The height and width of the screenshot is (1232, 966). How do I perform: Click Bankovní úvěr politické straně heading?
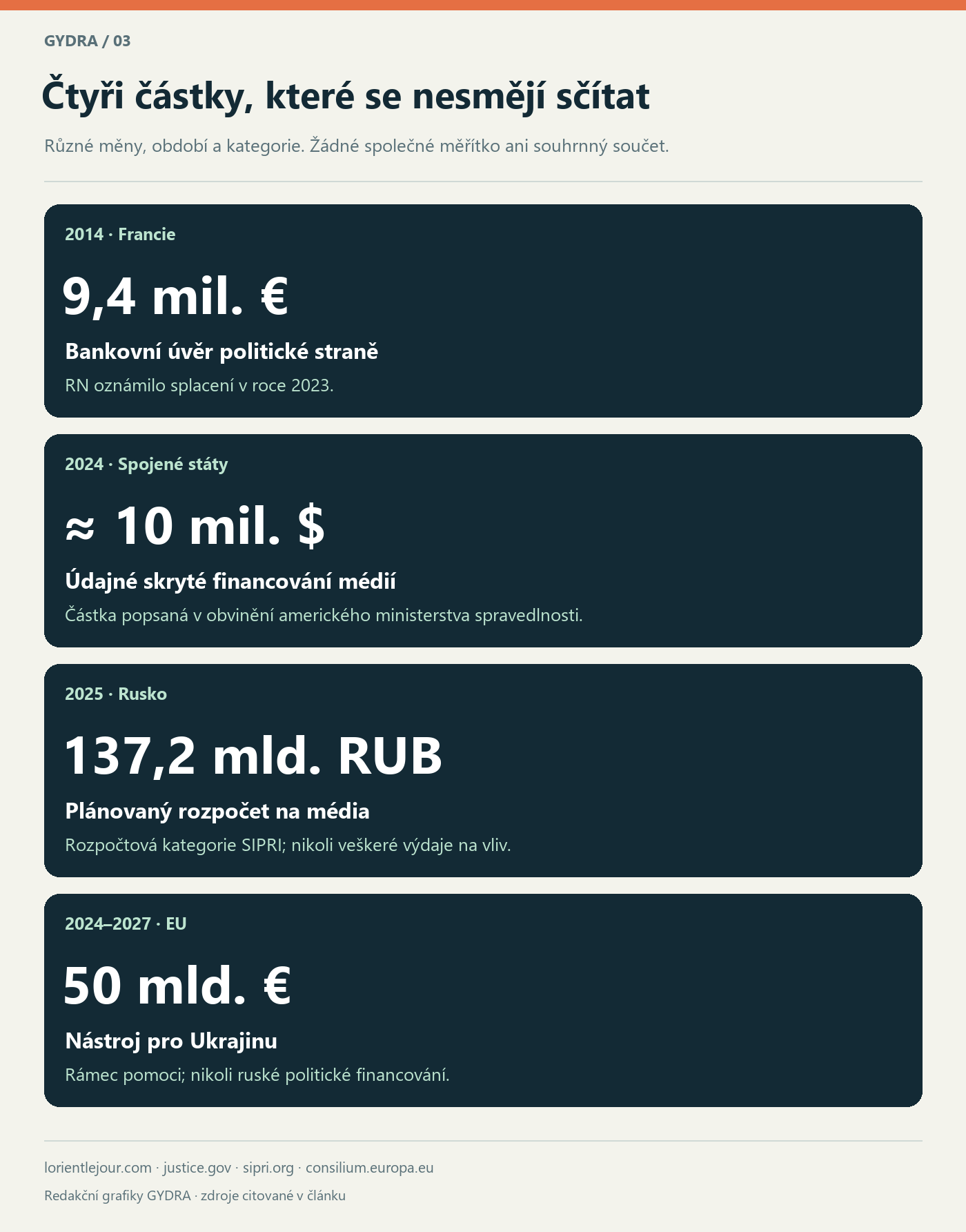[x=221, y=351]
